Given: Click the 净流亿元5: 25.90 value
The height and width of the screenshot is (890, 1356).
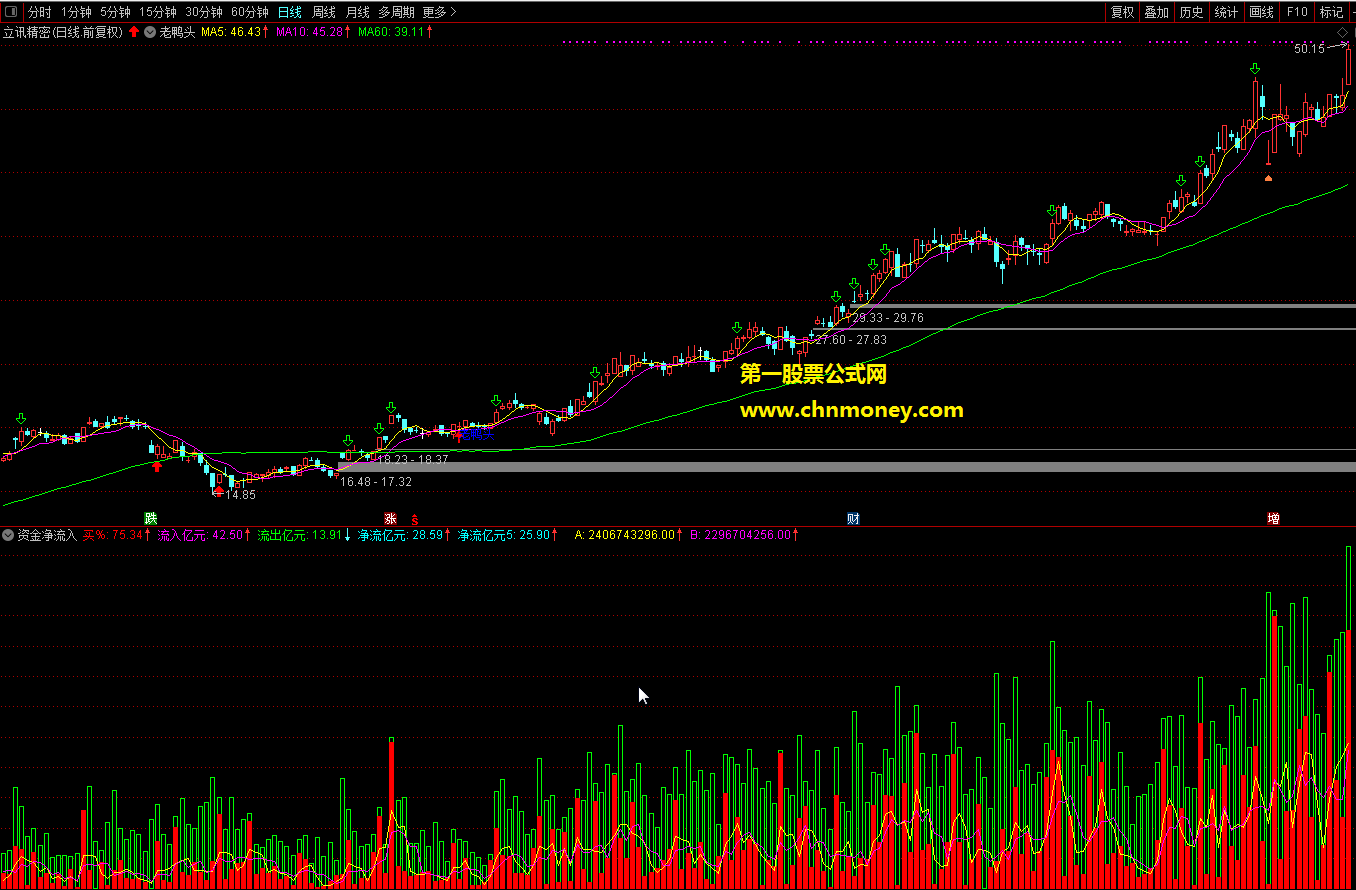Looking at the screenshot, I should (507, 535).
